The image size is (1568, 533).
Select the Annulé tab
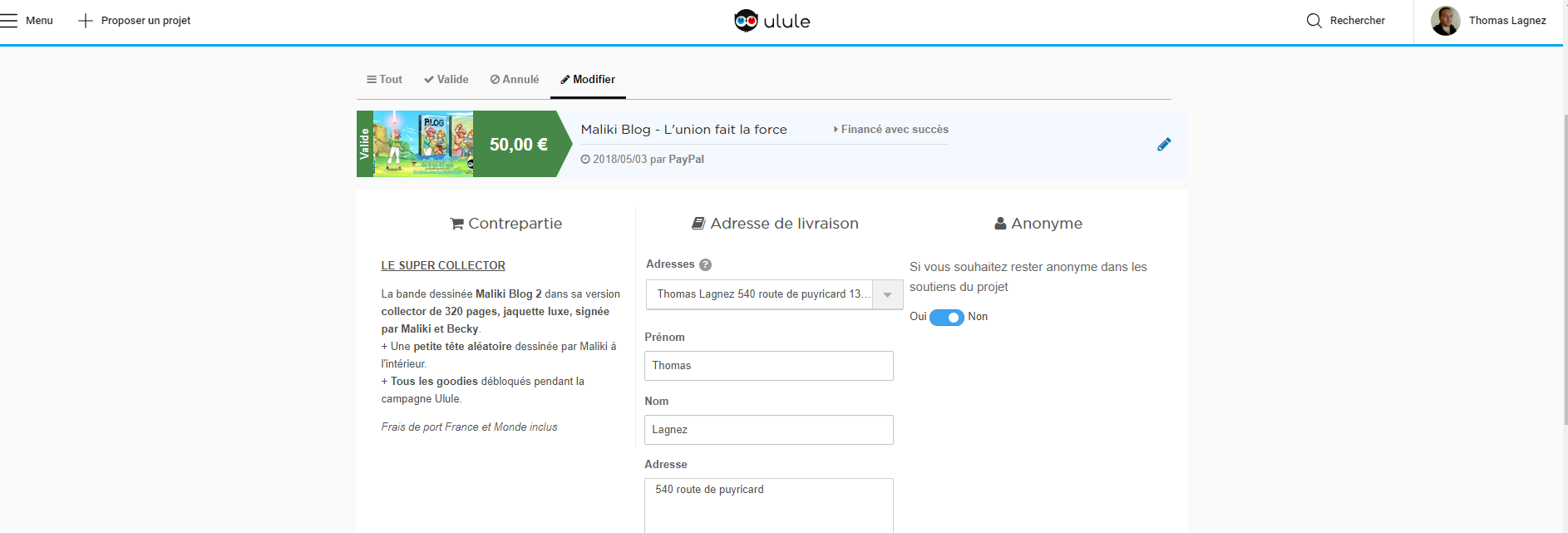(x=515, y=80)
